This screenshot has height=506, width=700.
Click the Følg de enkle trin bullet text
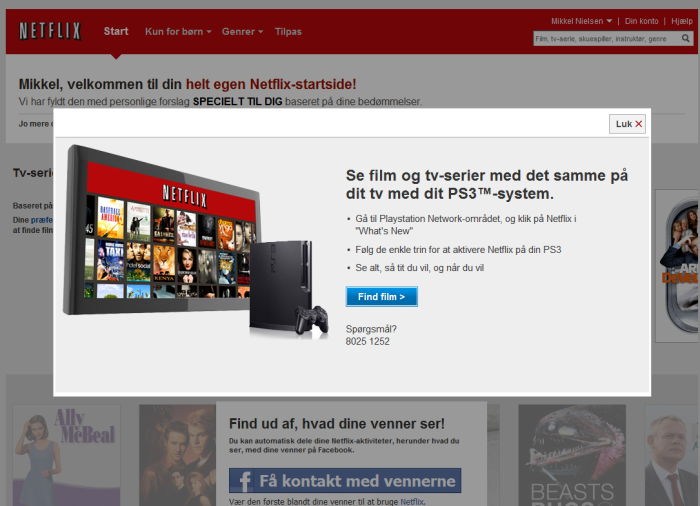(458, 250)
